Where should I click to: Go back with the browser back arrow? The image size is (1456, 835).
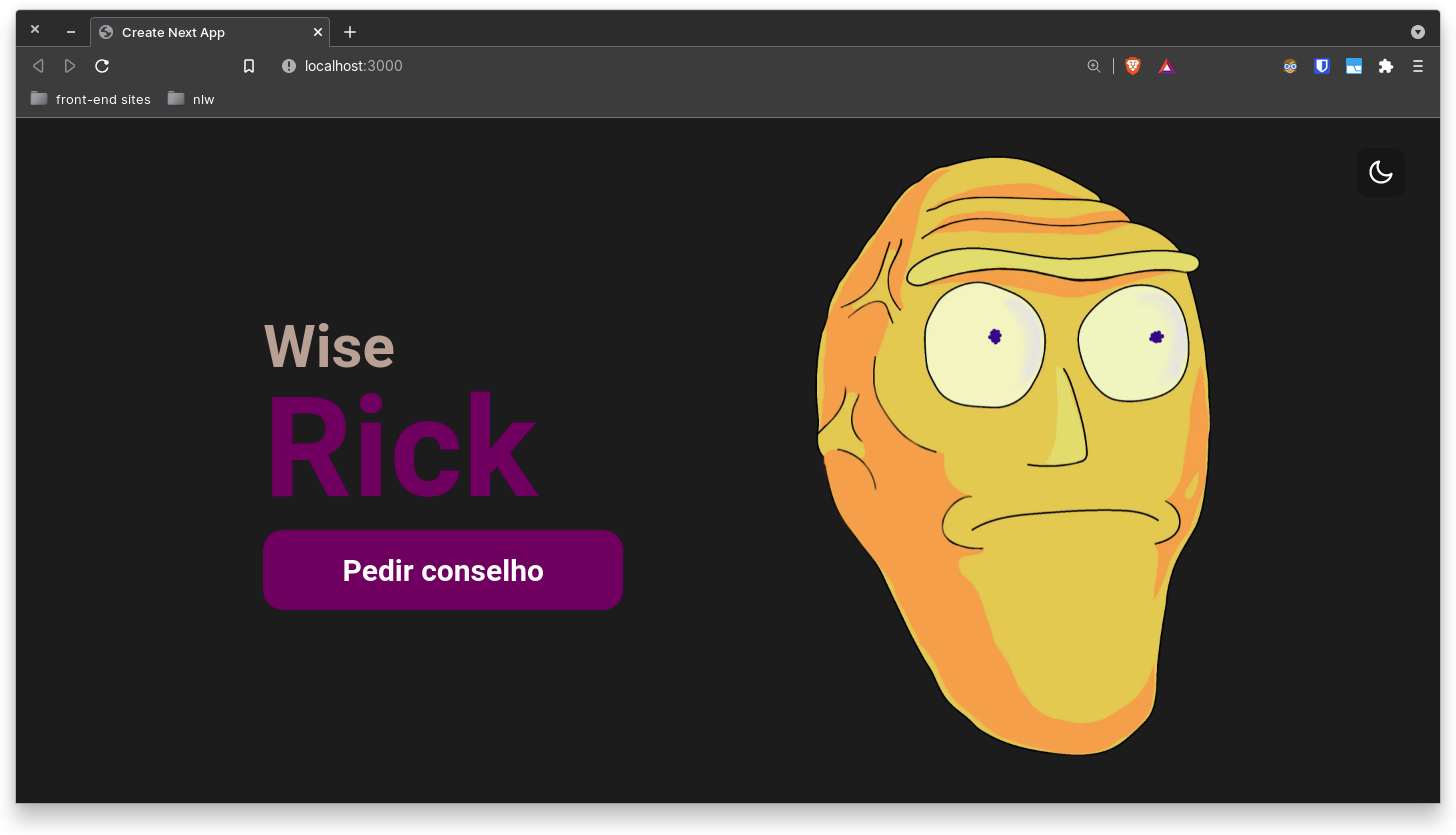38,66
